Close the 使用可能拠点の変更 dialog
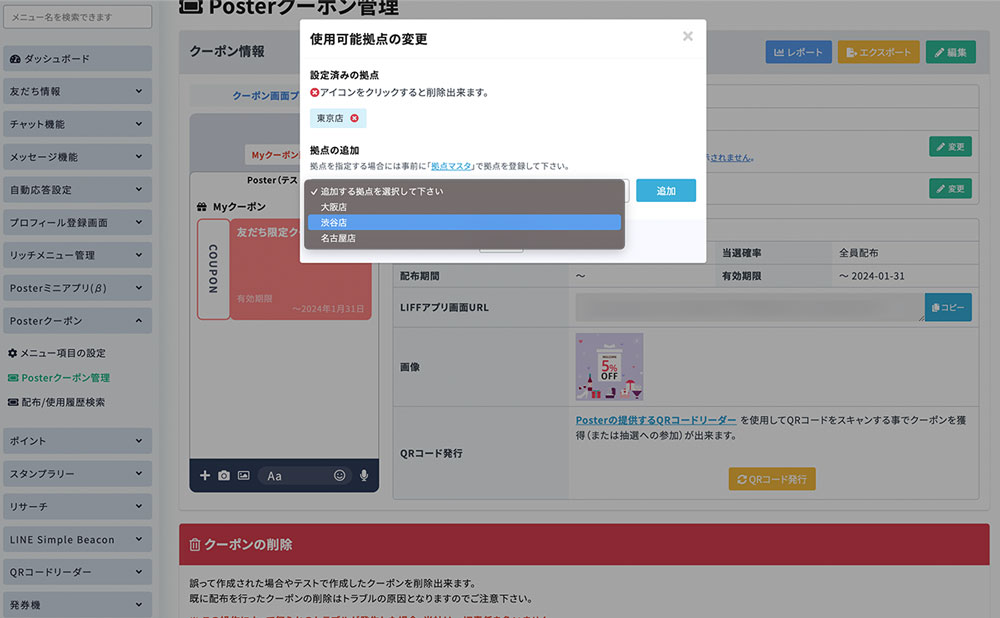This screenshot has width=1000, height=618. click(688, 36)
